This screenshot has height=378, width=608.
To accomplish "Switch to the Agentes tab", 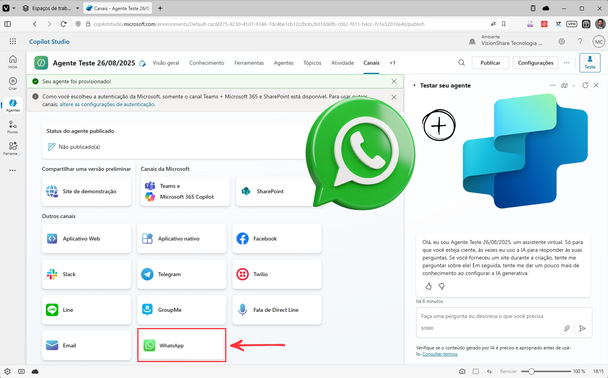I will coord(283,63).
